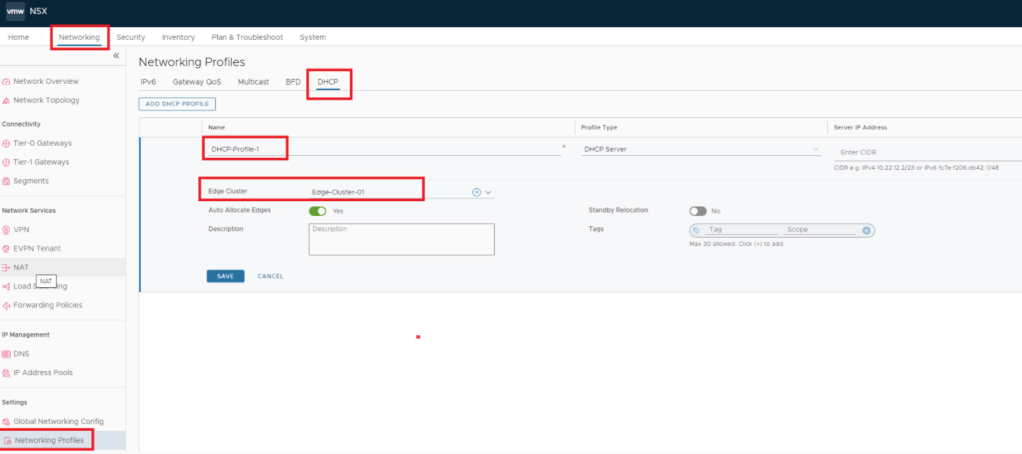Switch to the Security top tab
1022x454 pixels.
131,37
